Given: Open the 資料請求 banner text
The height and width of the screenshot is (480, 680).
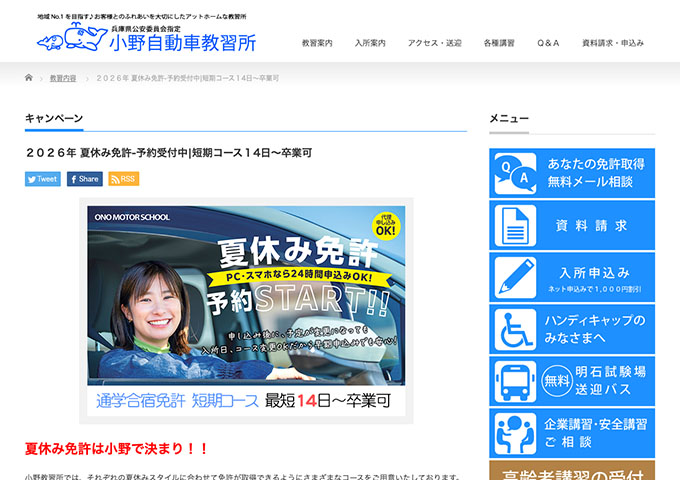Looking at the screenshot, I should [591, 225].
